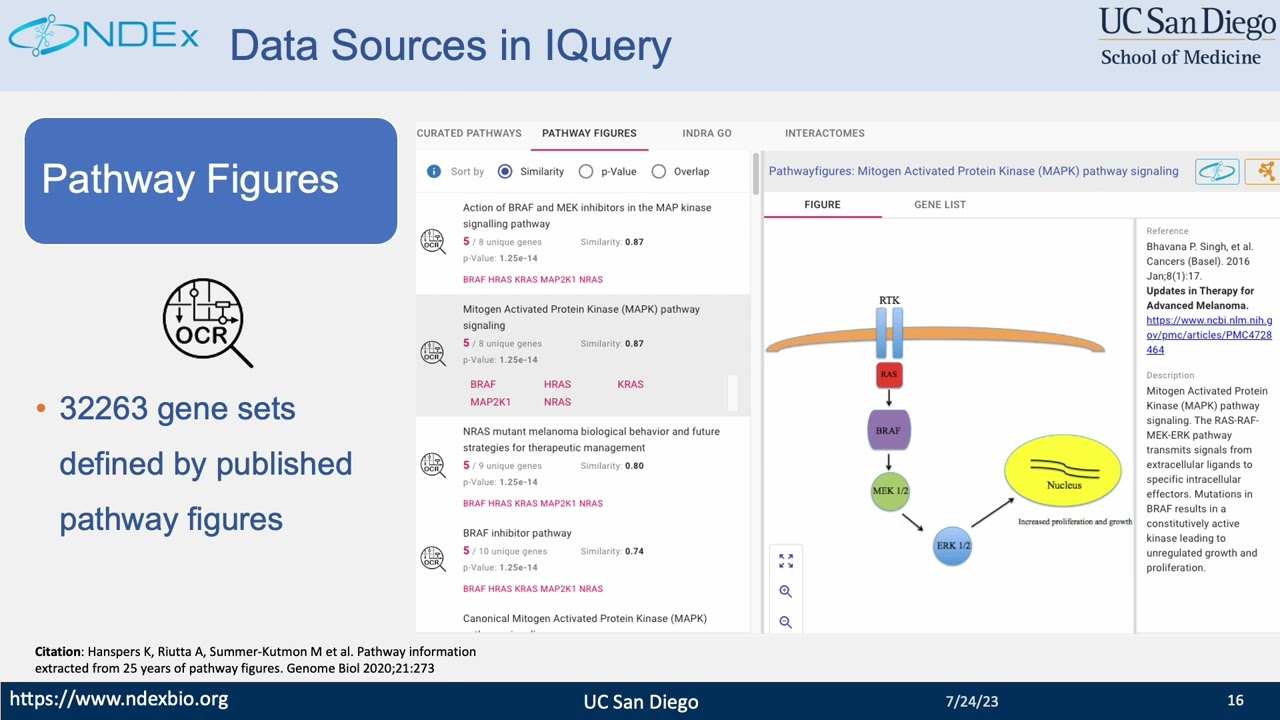Click the https://www.ndexbio.org footer link
The width and height of the screenshot is (1280, 720).
click(x=119, y=699)
